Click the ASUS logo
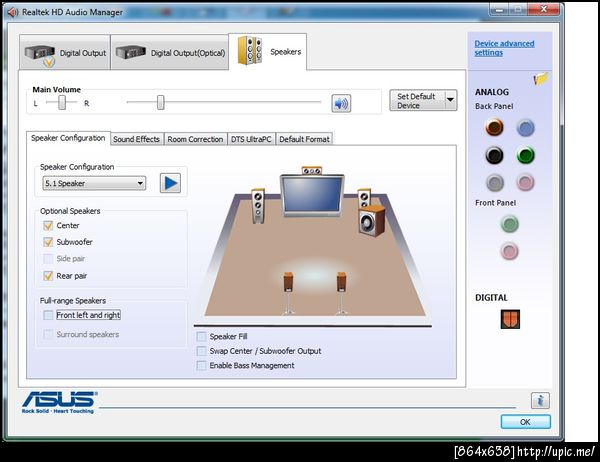 (58, 402)
